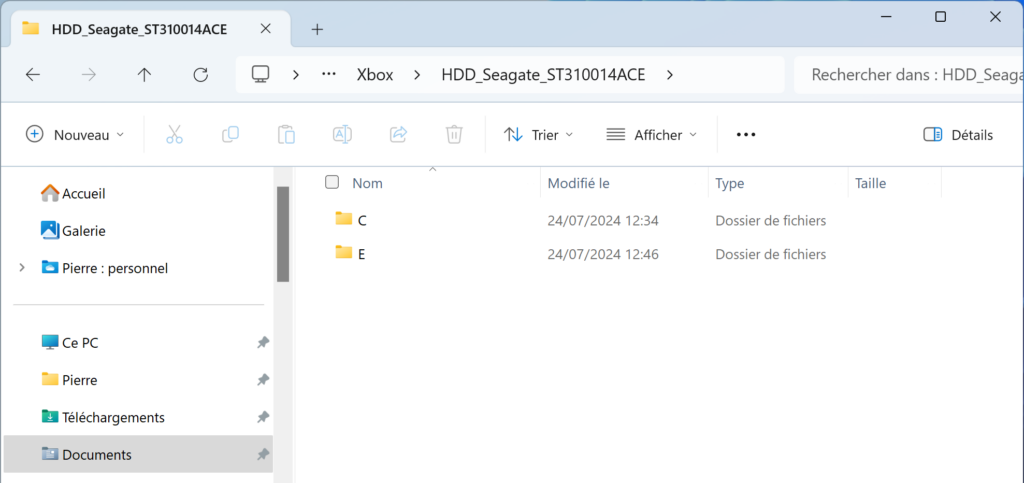
Task: Open Téléchargements in the sidebar
Action: [x=103, y=417]
